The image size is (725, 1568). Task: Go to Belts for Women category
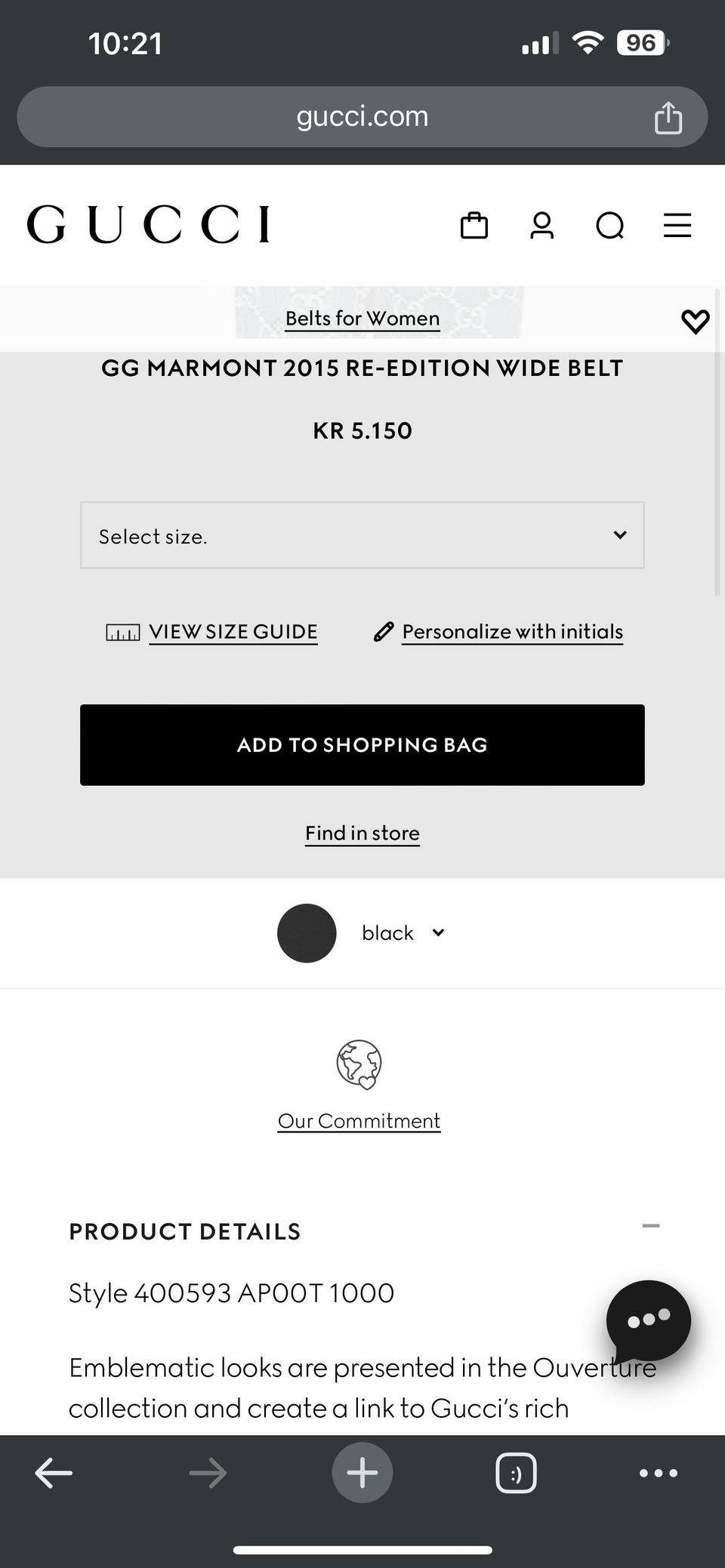(x=362, y=319)
